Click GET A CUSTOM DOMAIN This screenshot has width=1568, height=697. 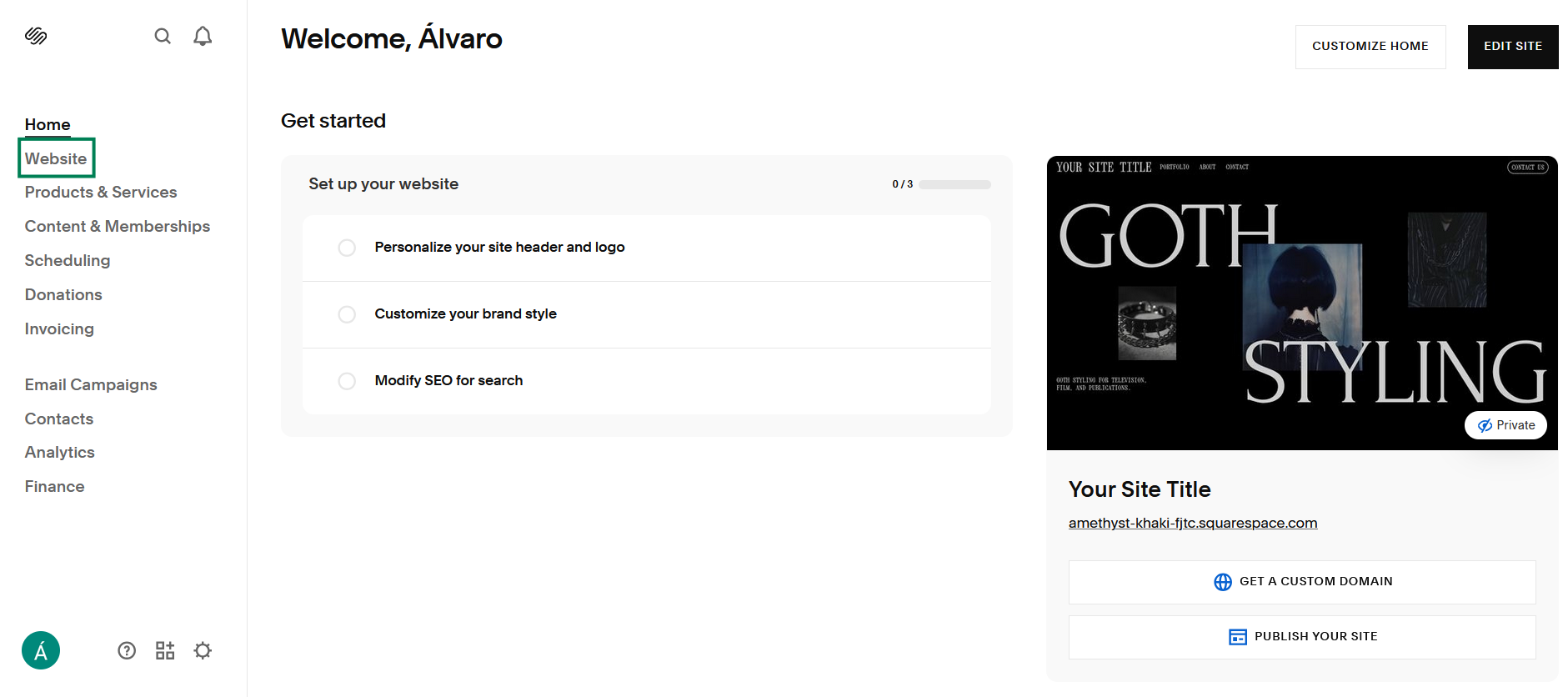click(1302, 581)
